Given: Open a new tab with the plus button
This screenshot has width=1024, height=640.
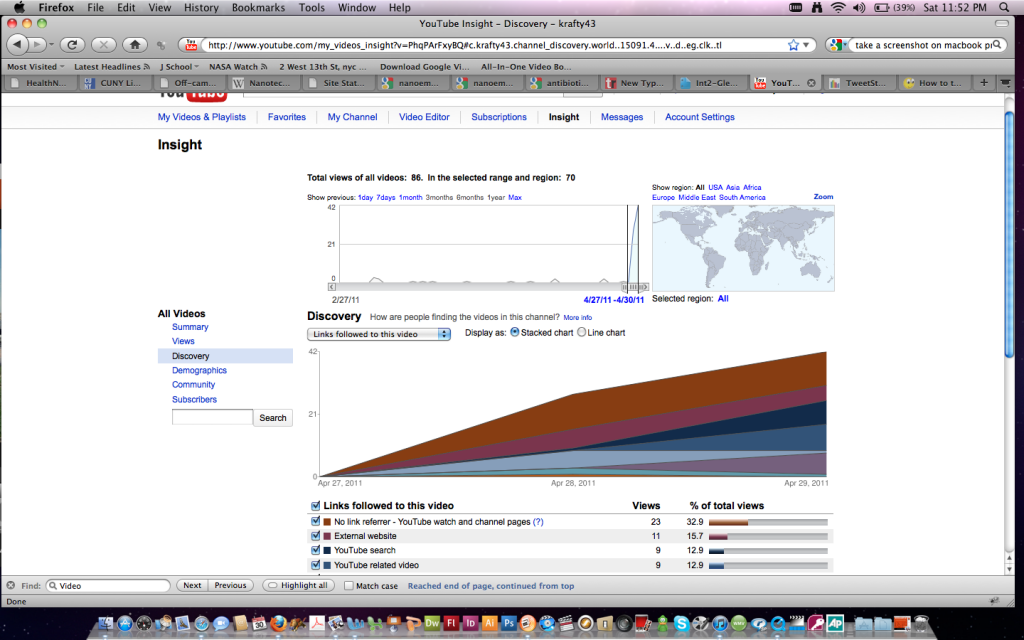Looking at the screenshot, I should click(x=984, y=83).
